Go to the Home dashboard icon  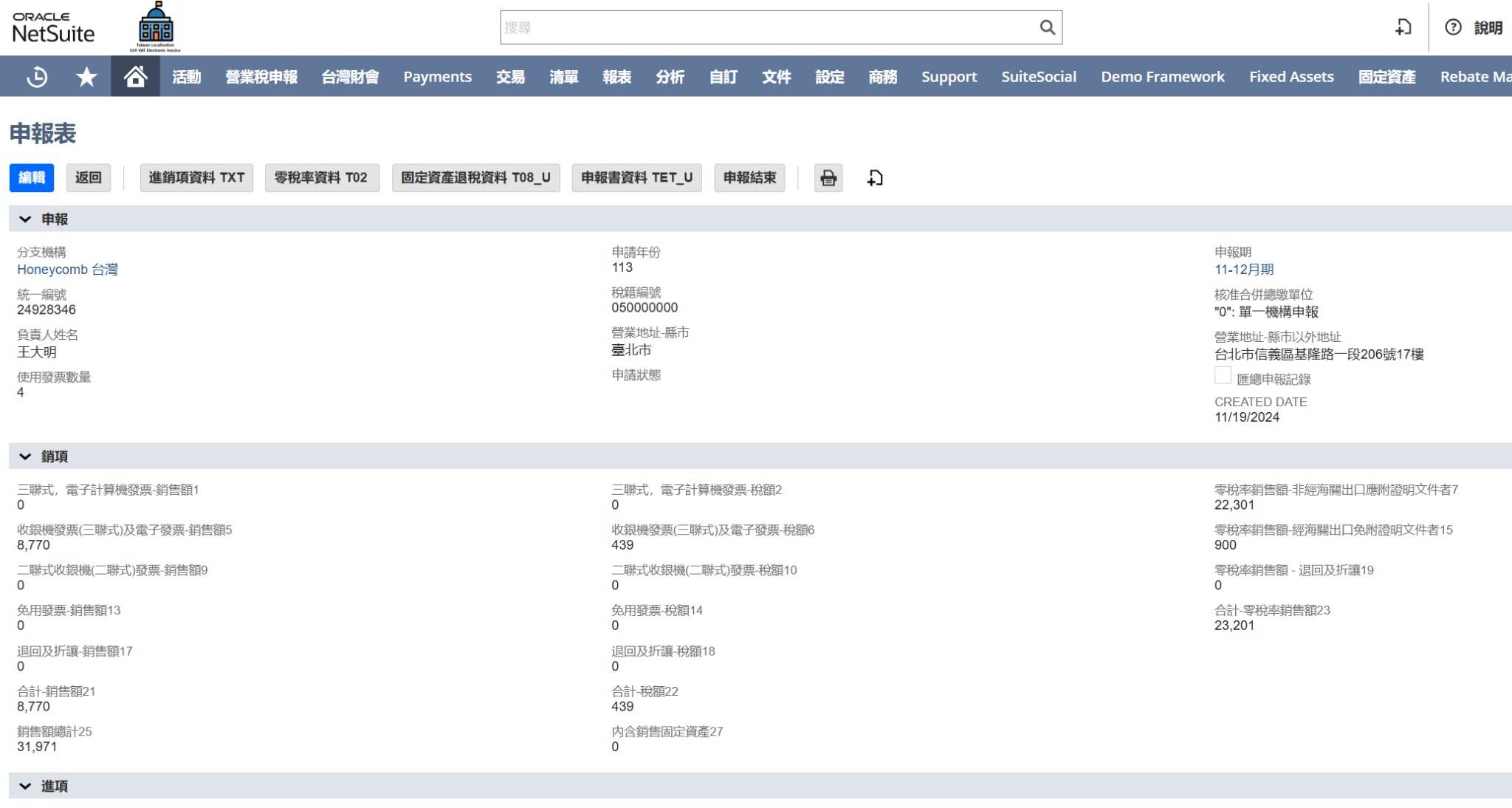(x=135, y=77)
